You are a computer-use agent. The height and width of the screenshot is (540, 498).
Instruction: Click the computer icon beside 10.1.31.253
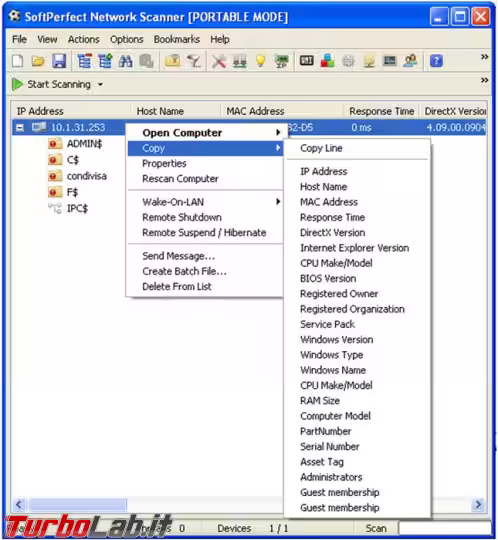(x=39, y=127)
